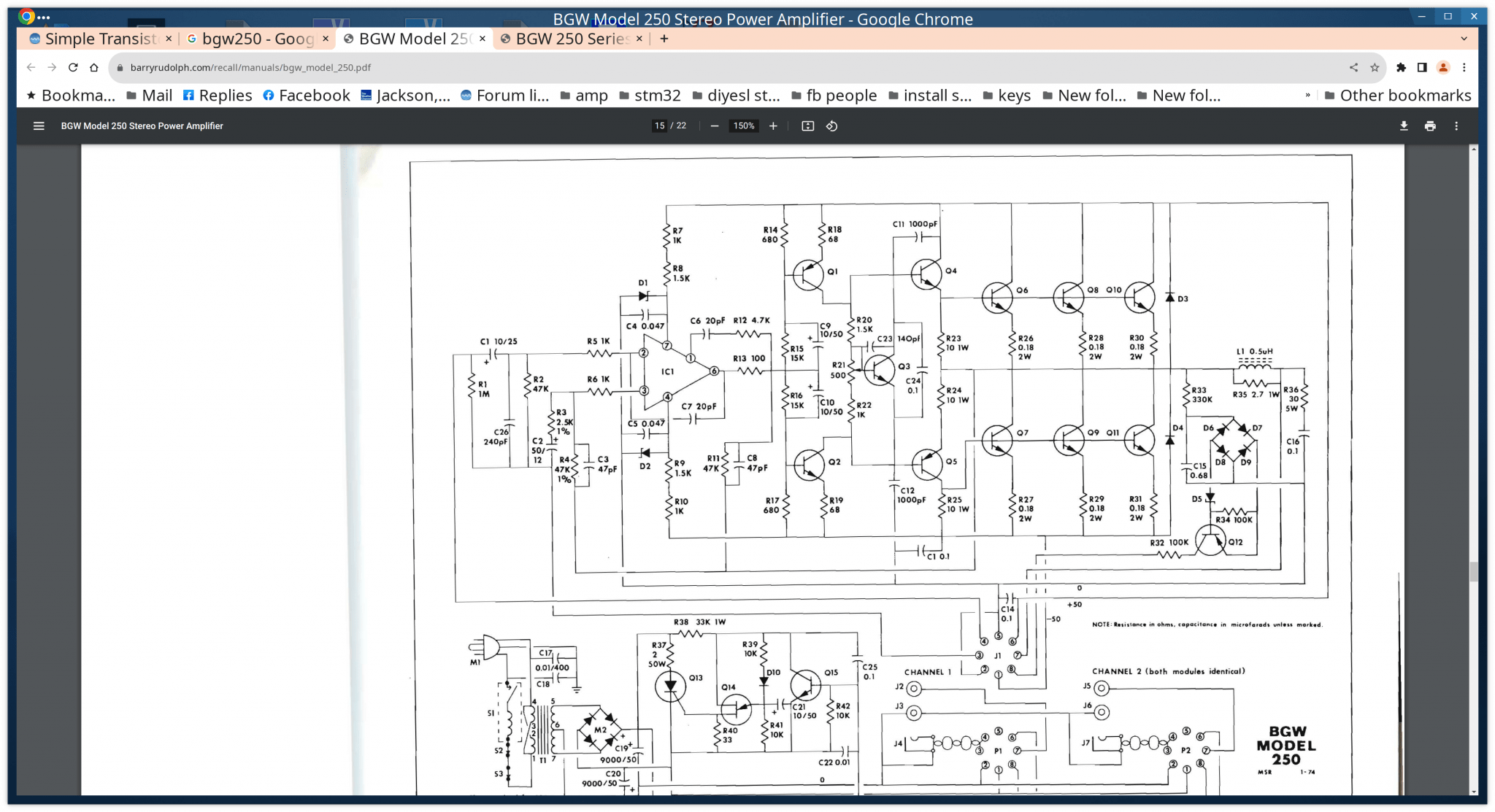Open the PDF sidebar menu icon
1495x812 pixels.
(x=39, y=126)
